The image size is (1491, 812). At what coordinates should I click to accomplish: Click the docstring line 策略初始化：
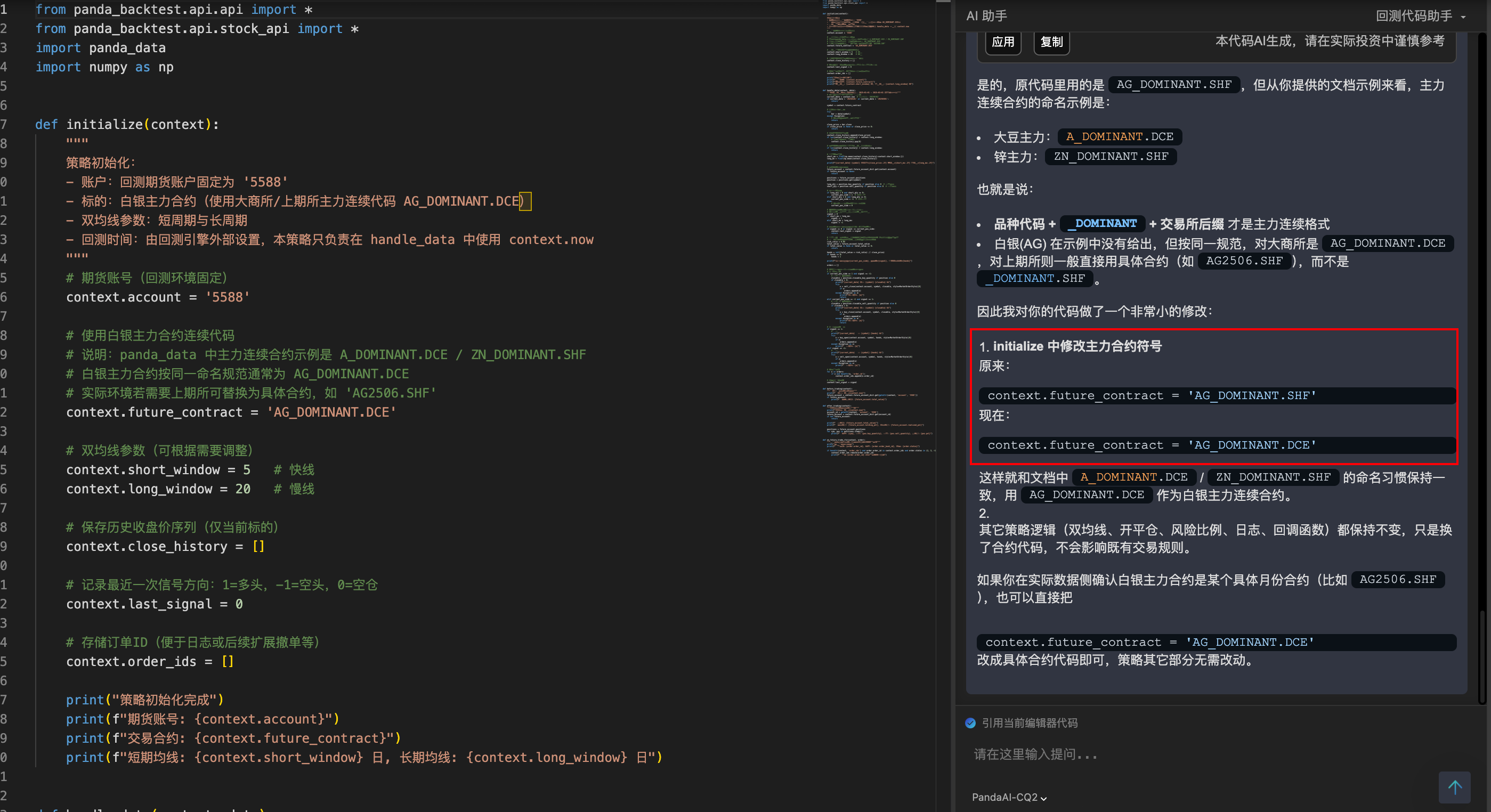click(x=101, y=163)
